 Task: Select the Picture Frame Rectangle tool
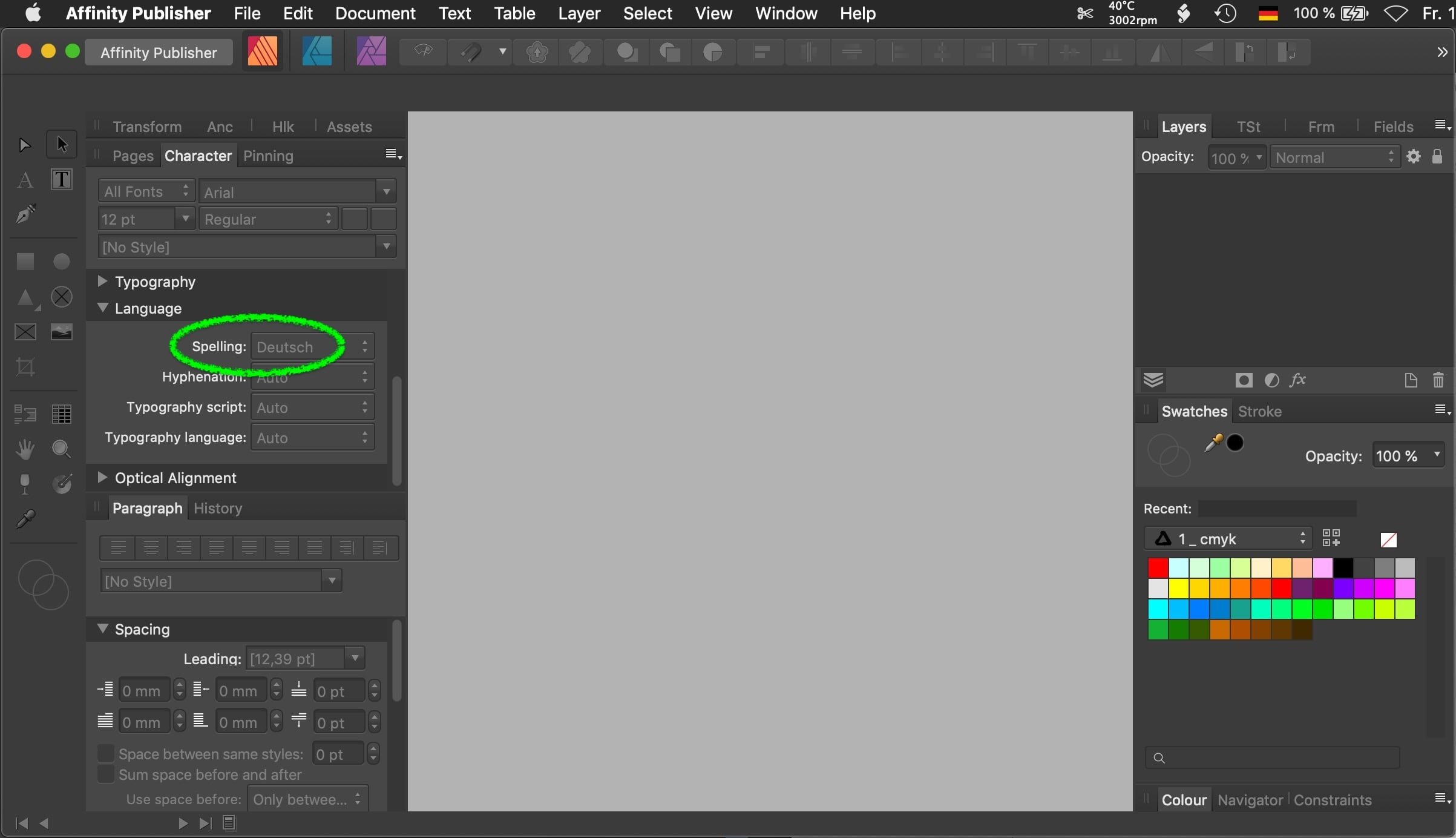pos(25,332)
